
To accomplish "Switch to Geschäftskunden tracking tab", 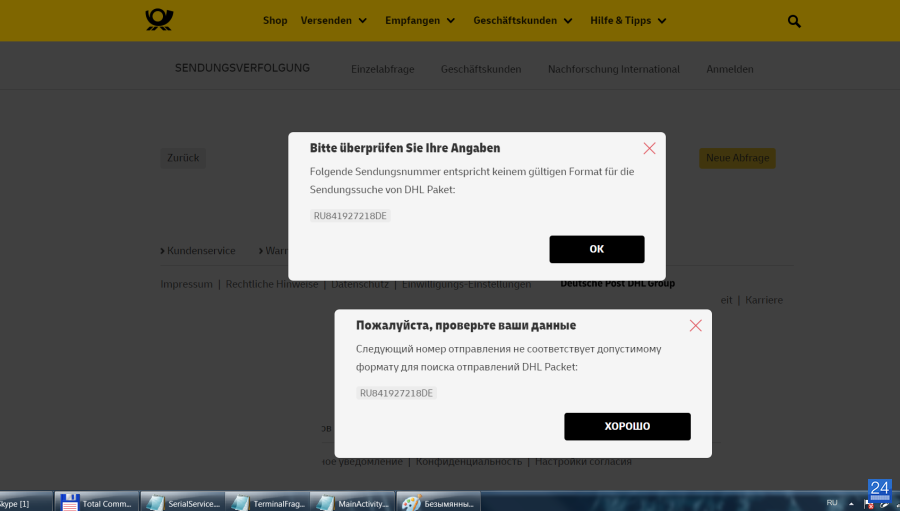I will (481, 69).
